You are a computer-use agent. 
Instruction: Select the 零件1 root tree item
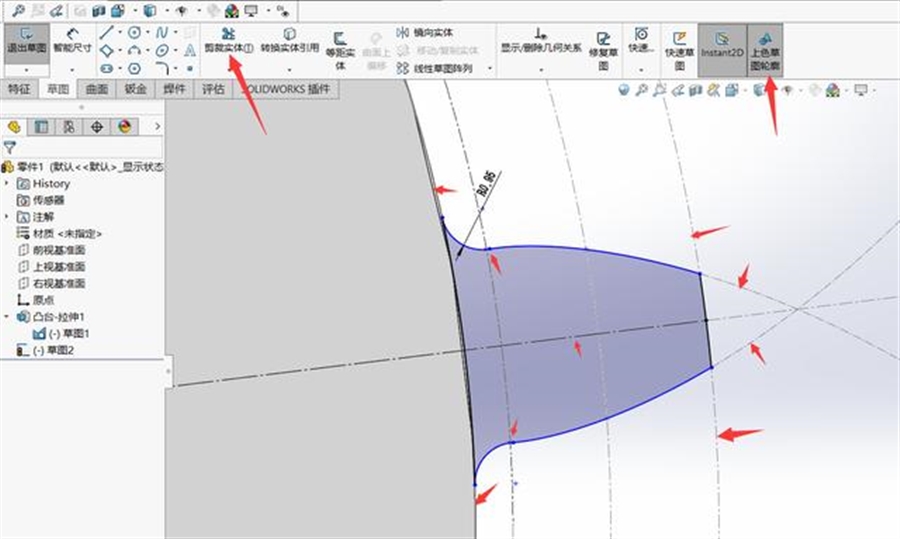[82, 166]
